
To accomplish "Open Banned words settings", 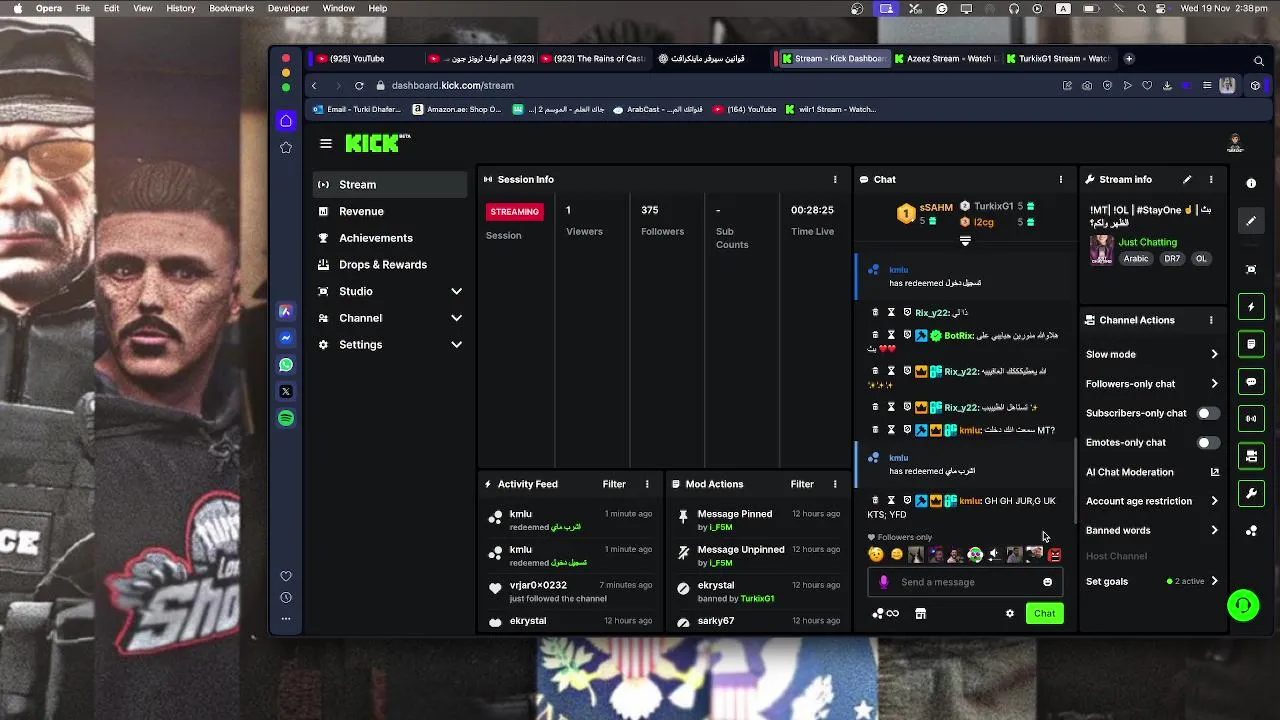I will click(1152, 530).
